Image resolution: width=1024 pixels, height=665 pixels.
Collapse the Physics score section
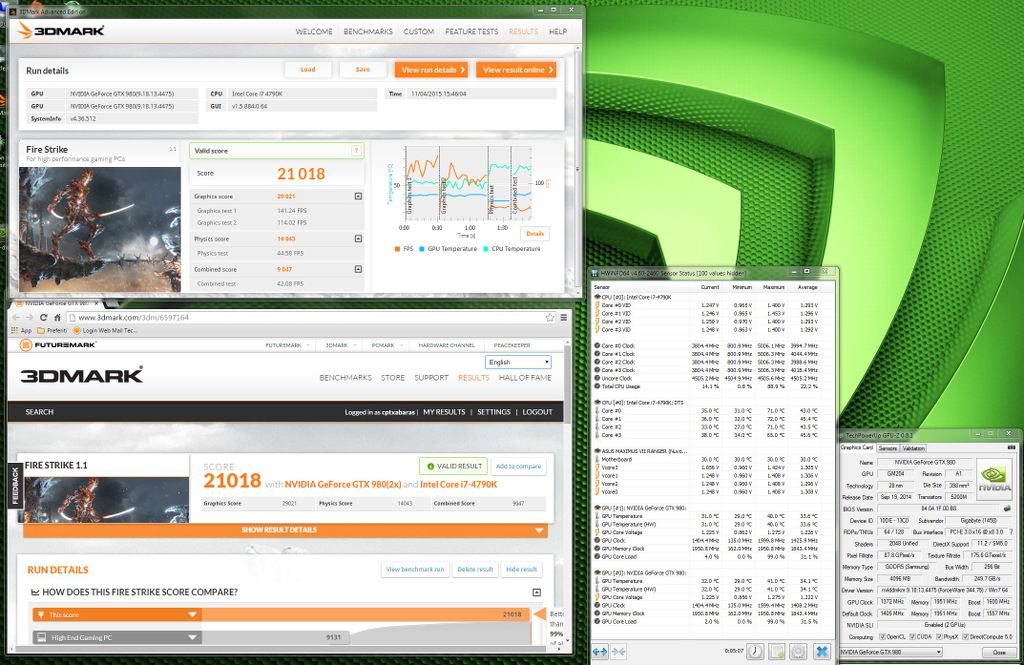[358, 239]
